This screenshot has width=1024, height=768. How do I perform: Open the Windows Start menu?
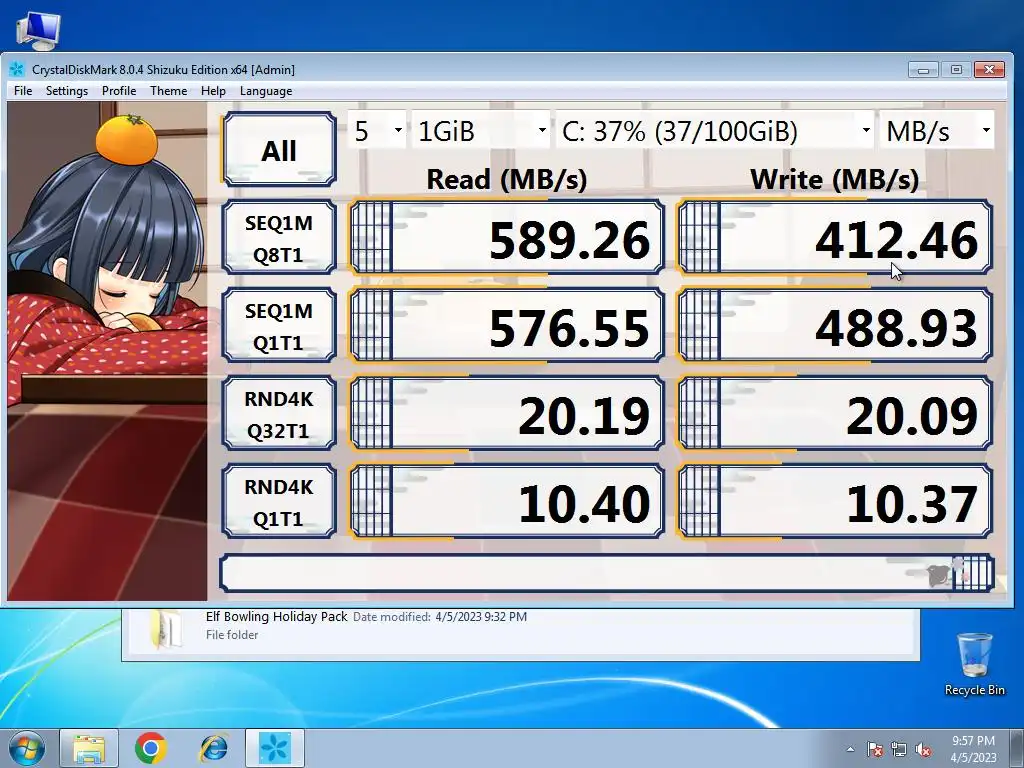coord(27,748)
